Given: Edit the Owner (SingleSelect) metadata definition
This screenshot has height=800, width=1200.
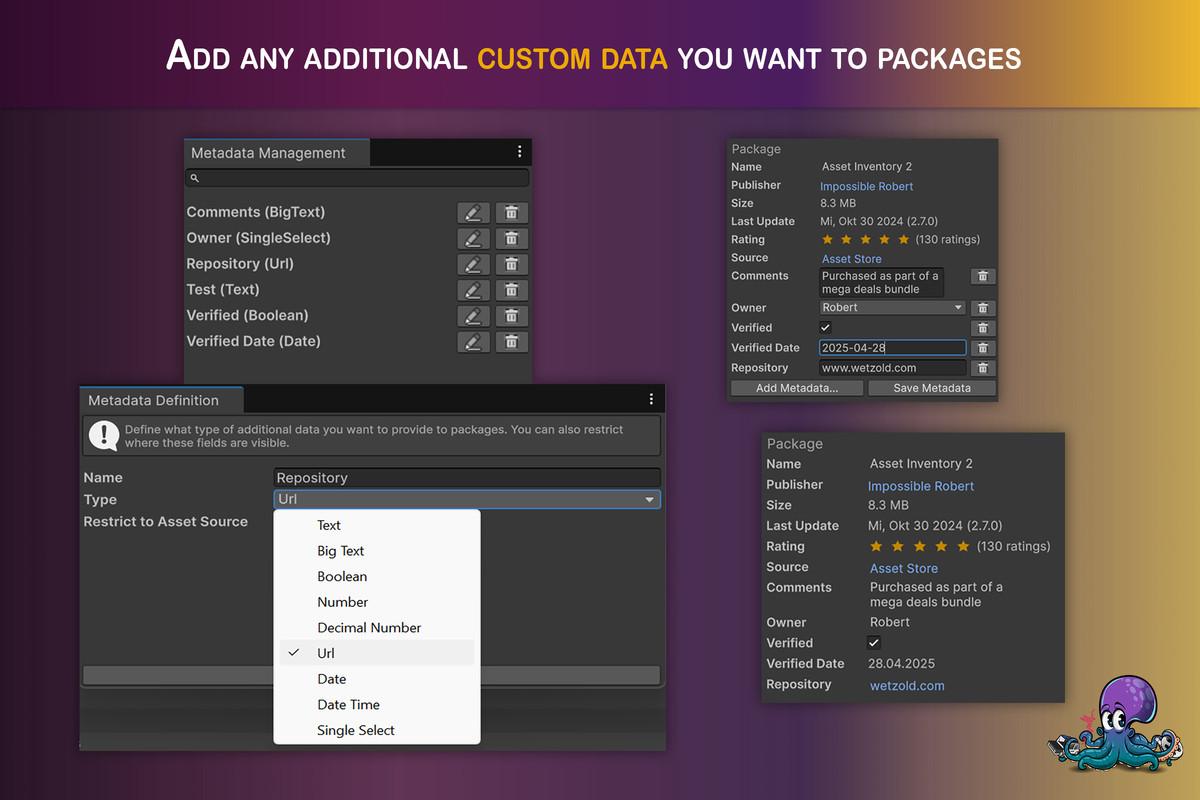Looking at the screenshot, I should click(x=472, y=238).
